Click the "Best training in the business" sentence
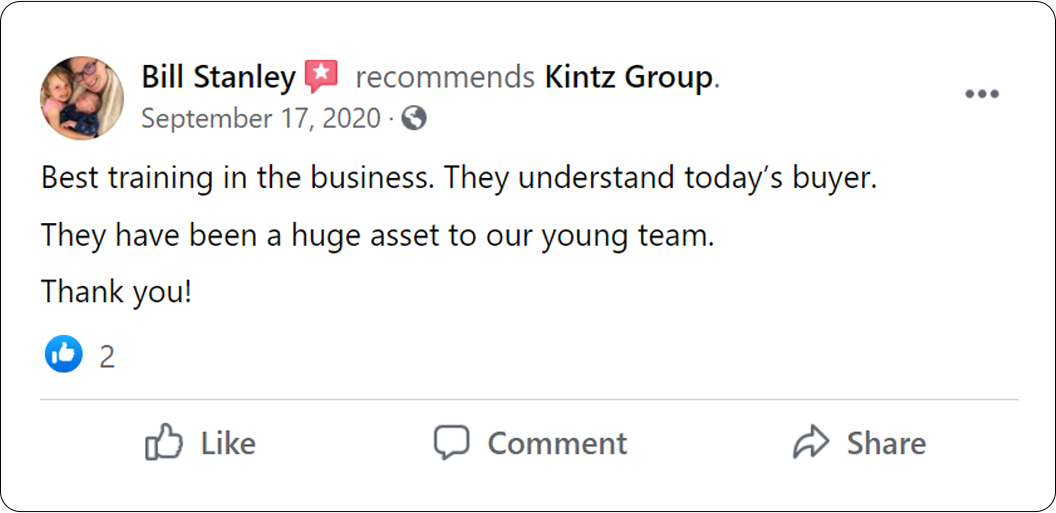This screenshot has height=513, width=1056. (238, 179)
